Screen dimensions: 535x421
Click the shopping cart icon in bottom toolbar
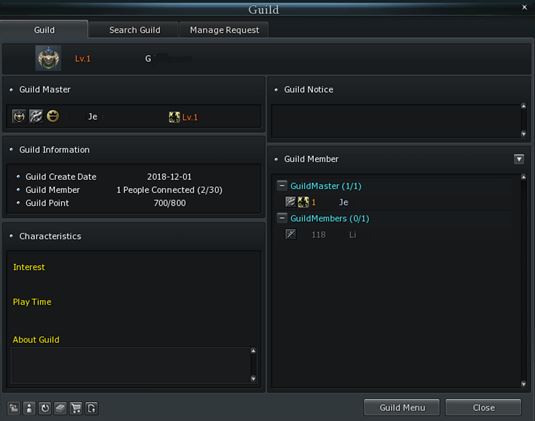click(76, 408)
